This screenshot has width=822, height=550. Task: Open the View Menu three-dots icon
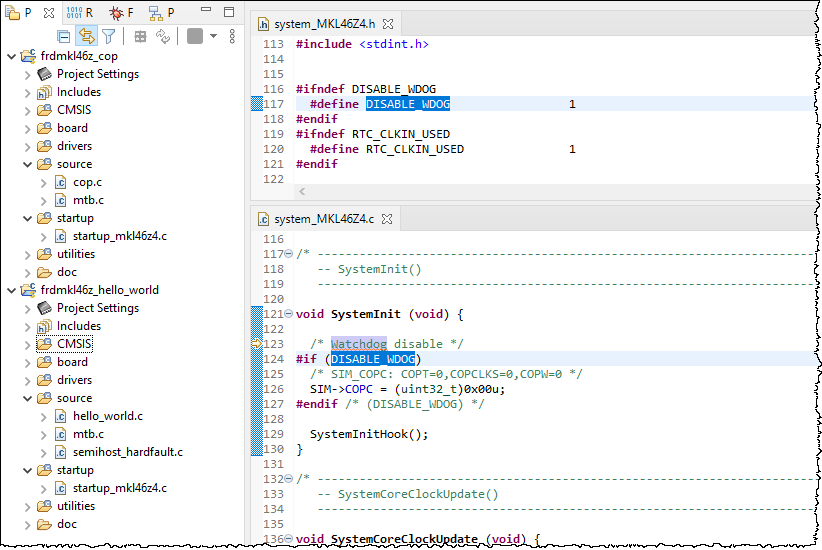(232, 36)
